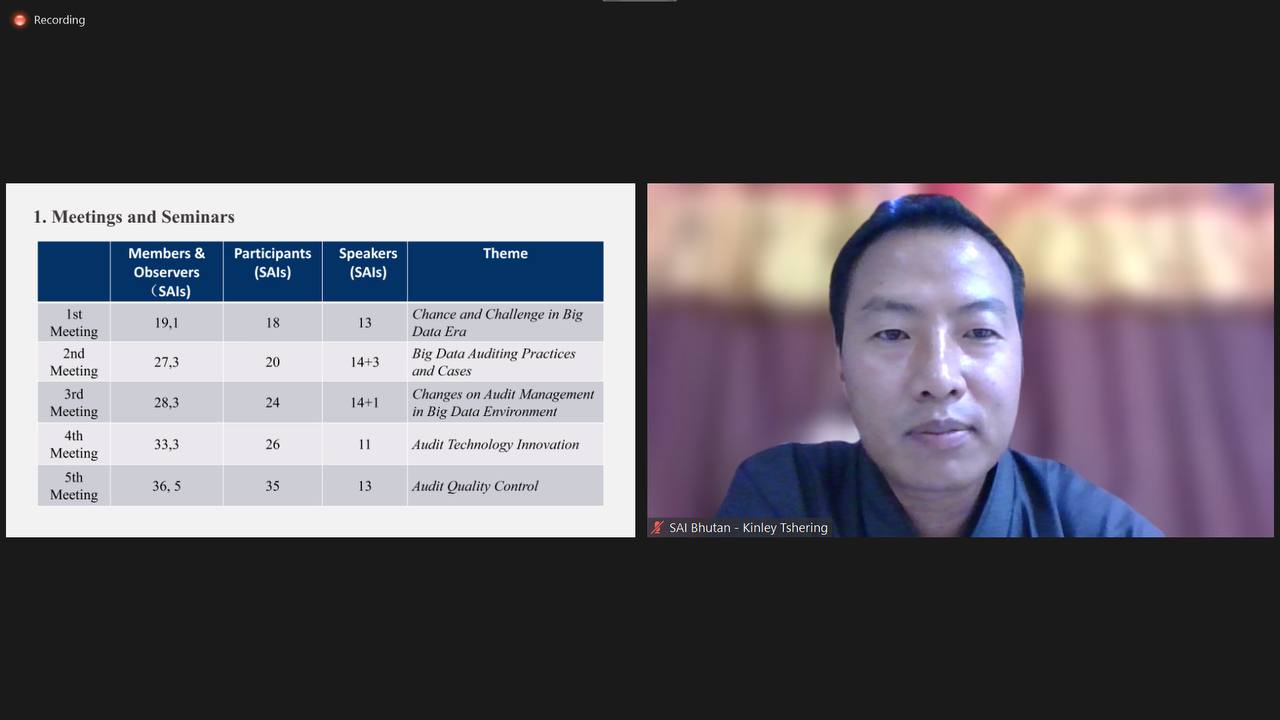Click the '1st Meeting' row label
Screen dimensions: 1280x720
pyautogui.click(x=74, y=323)
